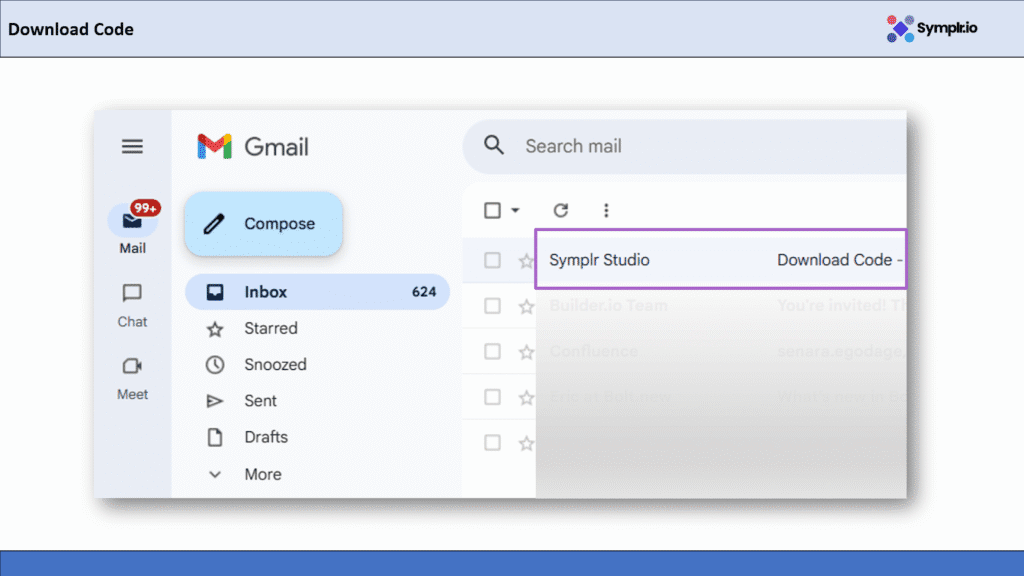
Task: Open Chat from the left rail
Action: [132, 295]
